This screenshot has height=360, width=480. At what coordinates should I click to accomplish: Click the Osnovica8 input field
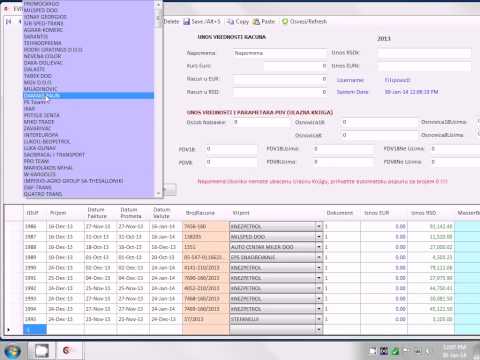coord(379,135)
